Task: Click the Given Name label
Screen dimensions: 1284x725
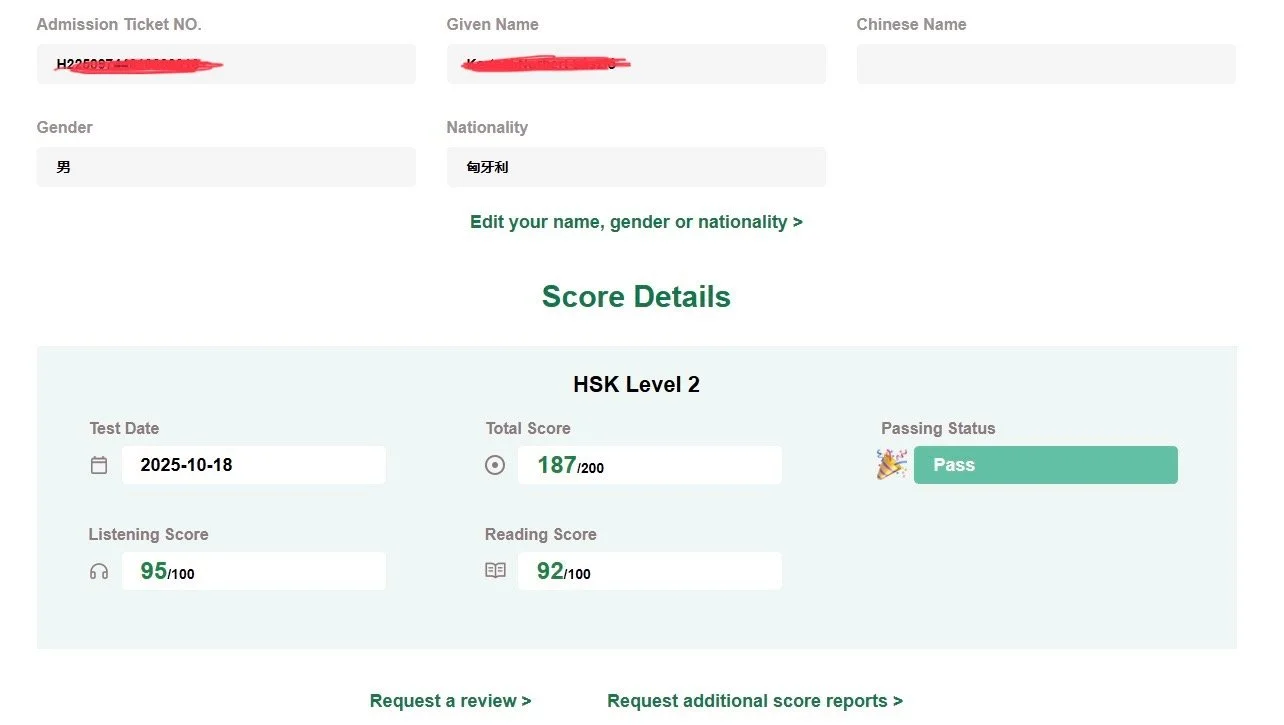Action: pyautogui.click(x=492, y=24)
